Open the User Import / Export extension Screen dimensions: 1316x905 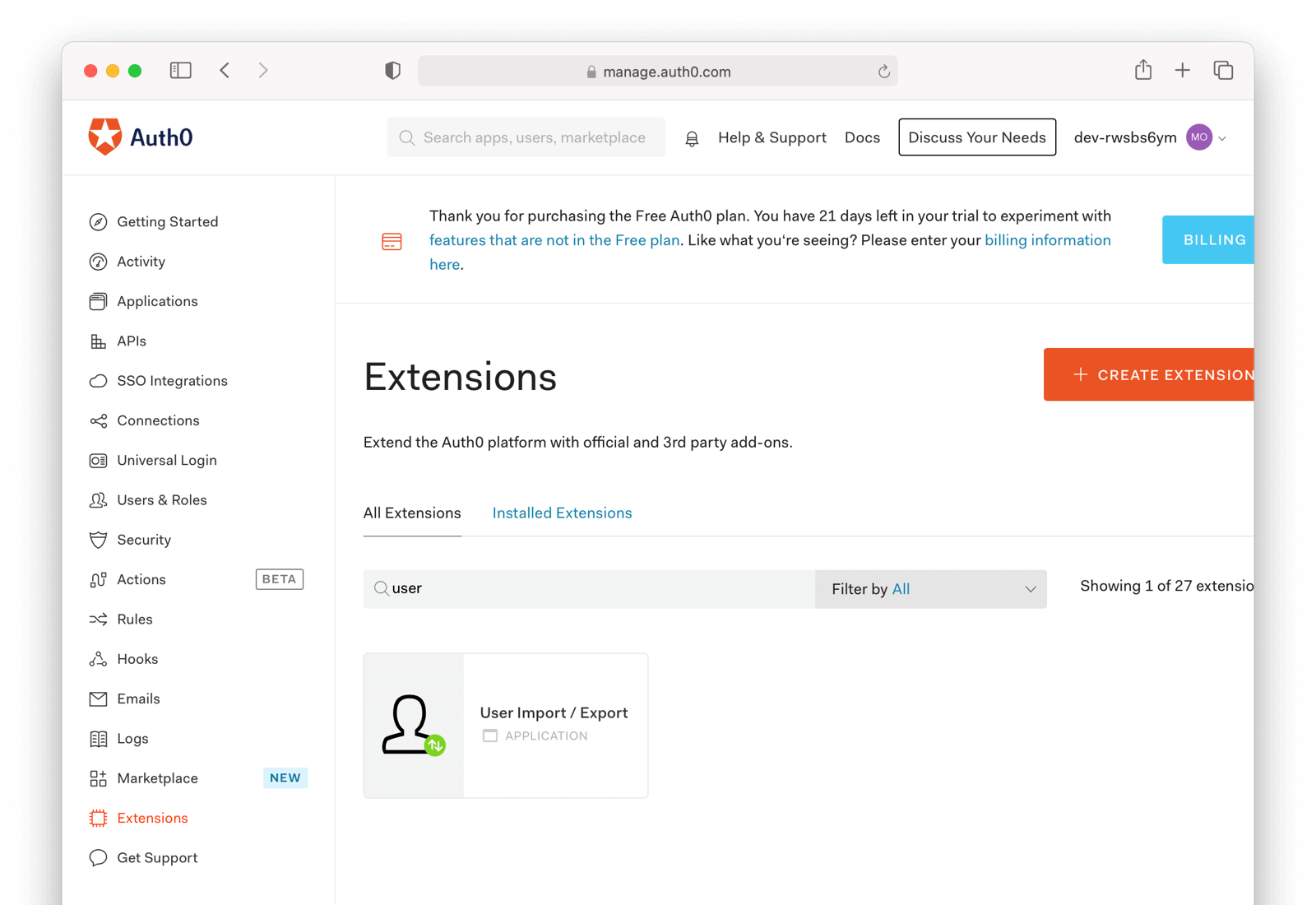pyautogui.click(x=506, y=725)
